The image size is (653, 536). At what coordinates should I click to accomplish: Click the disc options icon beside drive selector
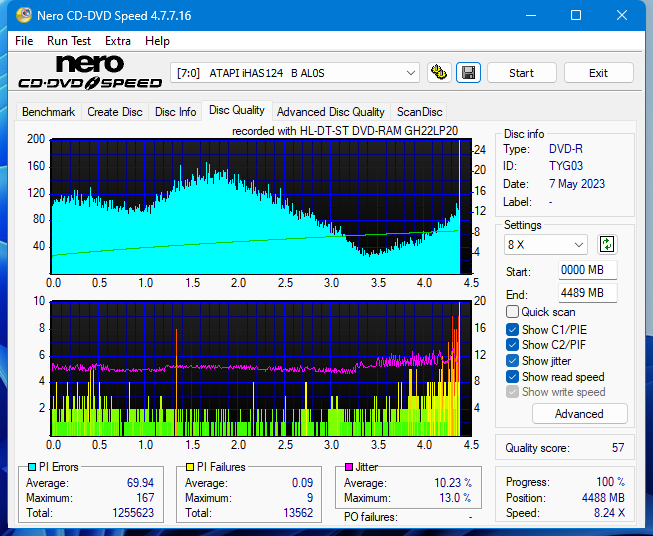[x=439, y=73]
